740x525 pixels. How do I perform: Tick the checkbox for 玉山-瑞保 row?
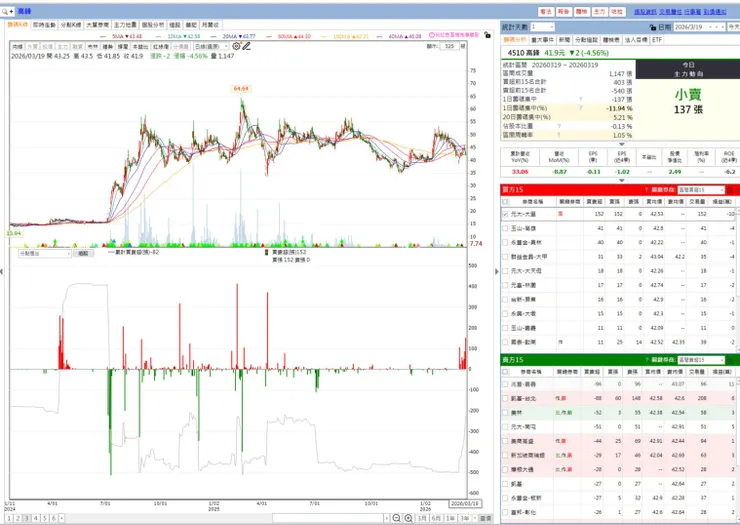[x=506, y=229]
